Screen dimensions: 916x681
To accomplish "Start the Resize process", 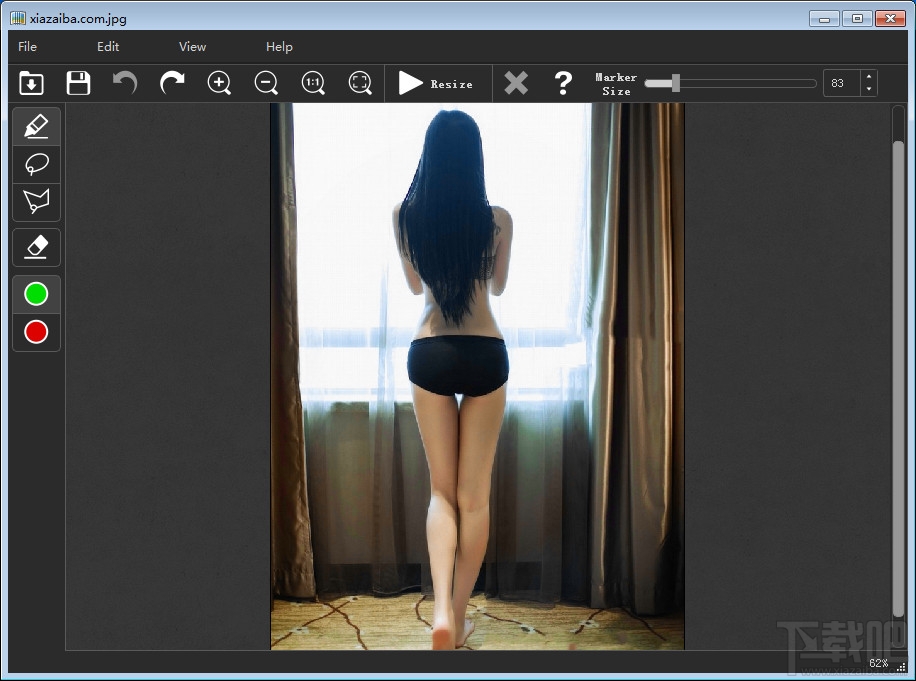I will 436,83.
